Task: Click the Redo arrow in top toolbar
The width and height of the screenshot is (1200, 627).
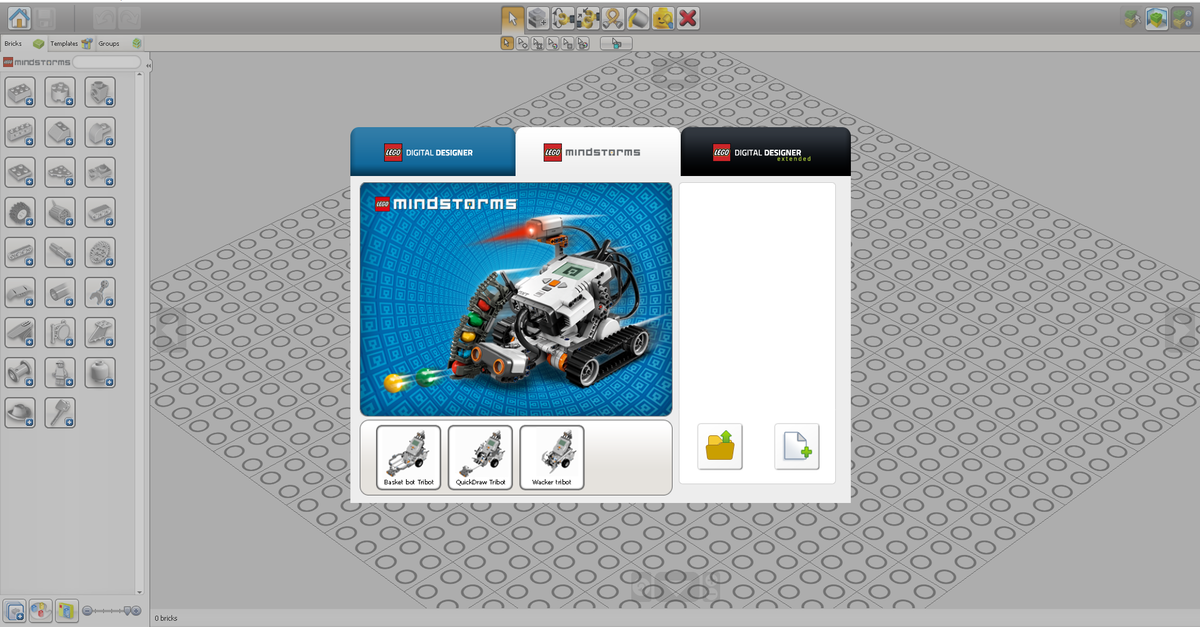Action: coord(129,17)
